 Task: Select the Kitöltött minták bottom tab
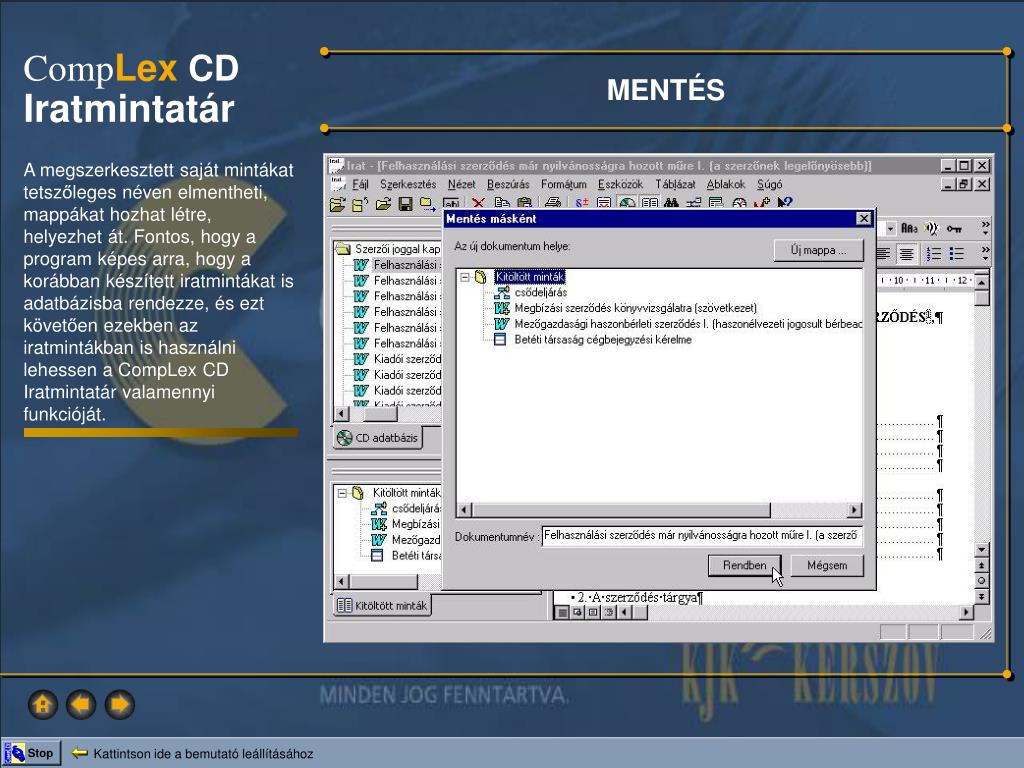[x=382, y=605]
